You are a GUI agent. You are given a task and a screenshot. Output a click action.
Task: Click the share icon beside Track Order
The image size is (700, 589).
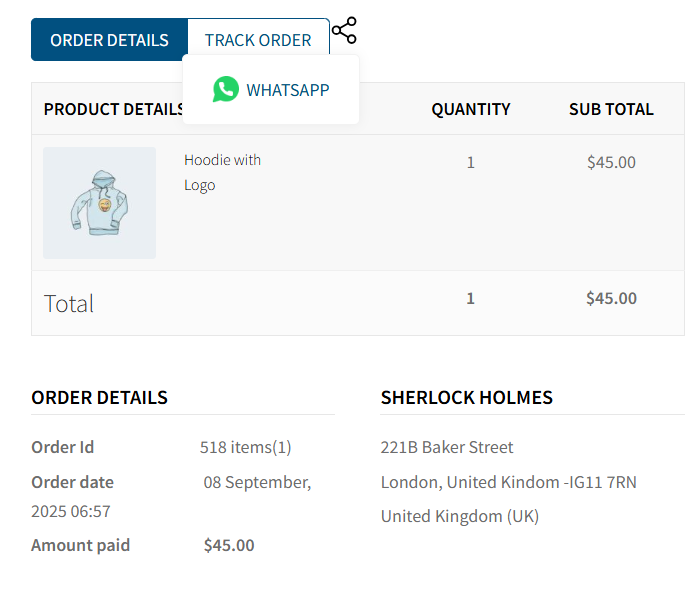[344, 31]
